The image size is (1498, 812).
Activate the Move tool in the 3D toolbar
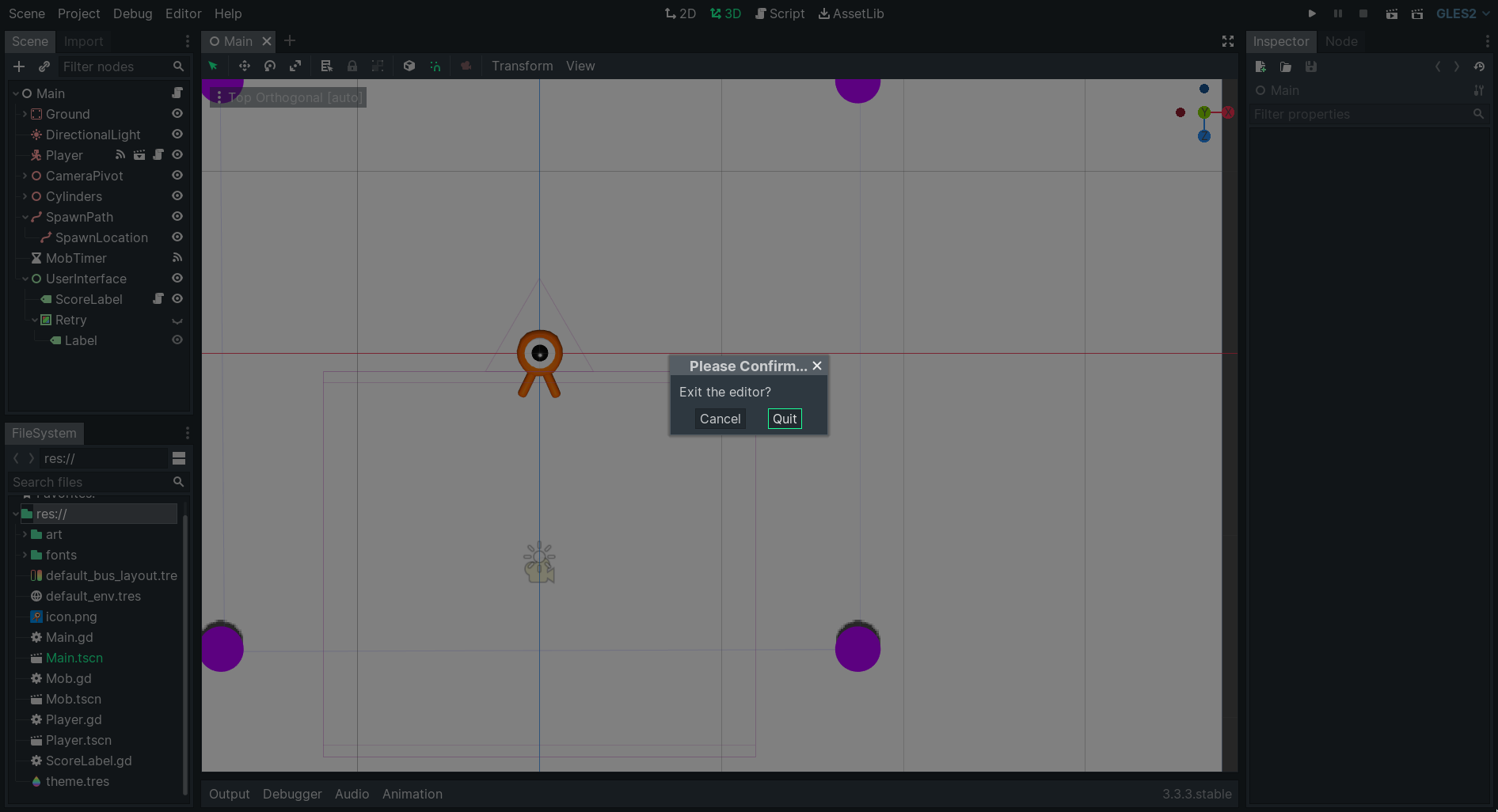(x=244, y=66)
